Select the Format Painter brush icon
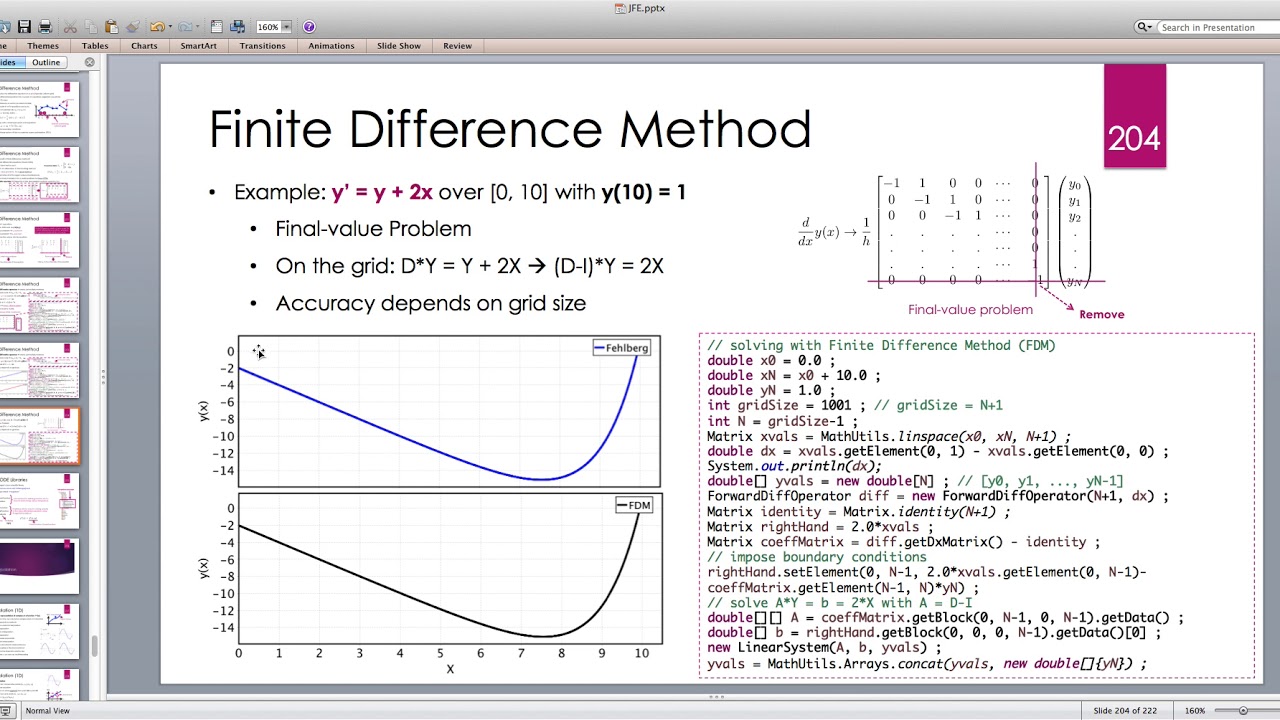Viewport: 1280px width, 720px height. pyautogui.click(x=132, y=27)
